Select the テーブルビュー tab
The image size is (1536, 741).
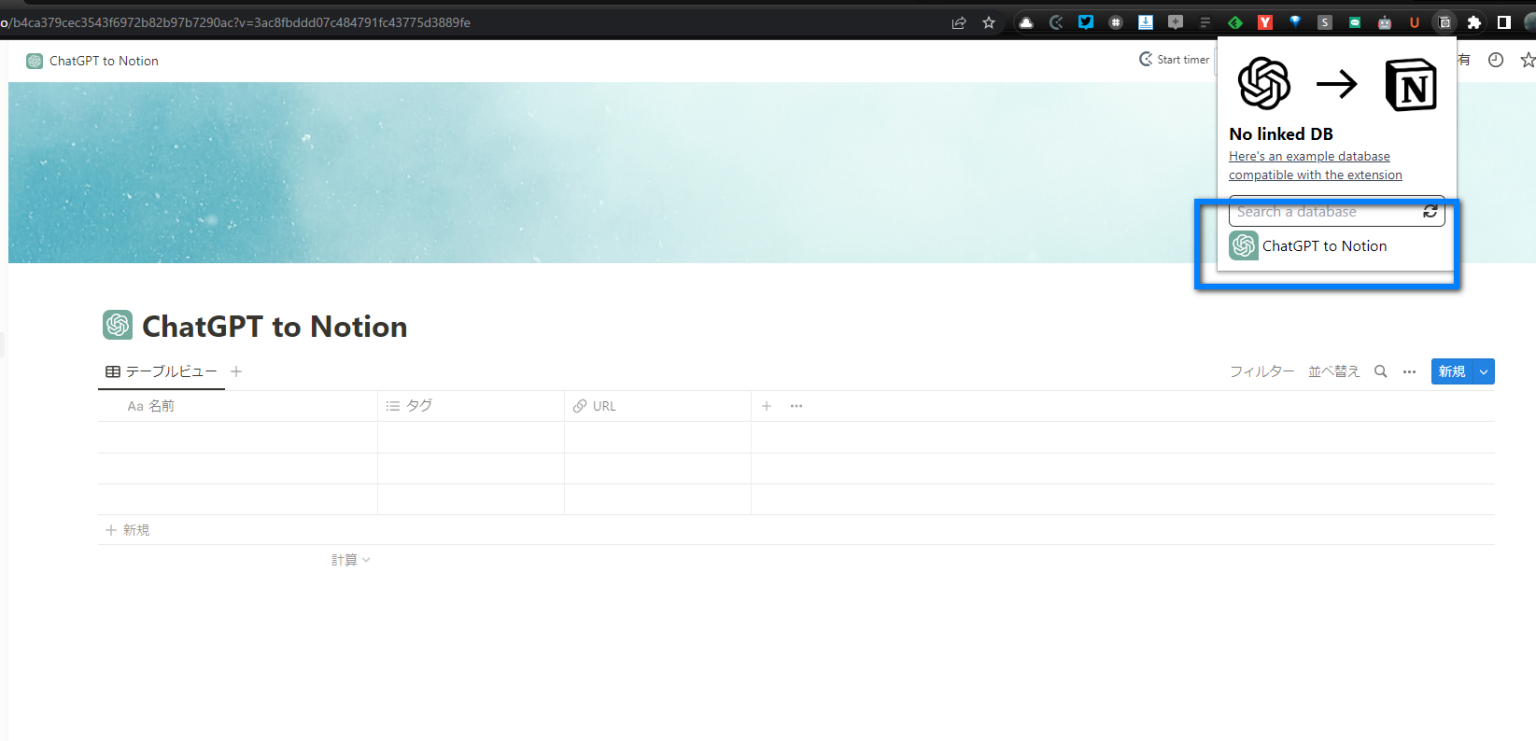[x=161, y=371]
